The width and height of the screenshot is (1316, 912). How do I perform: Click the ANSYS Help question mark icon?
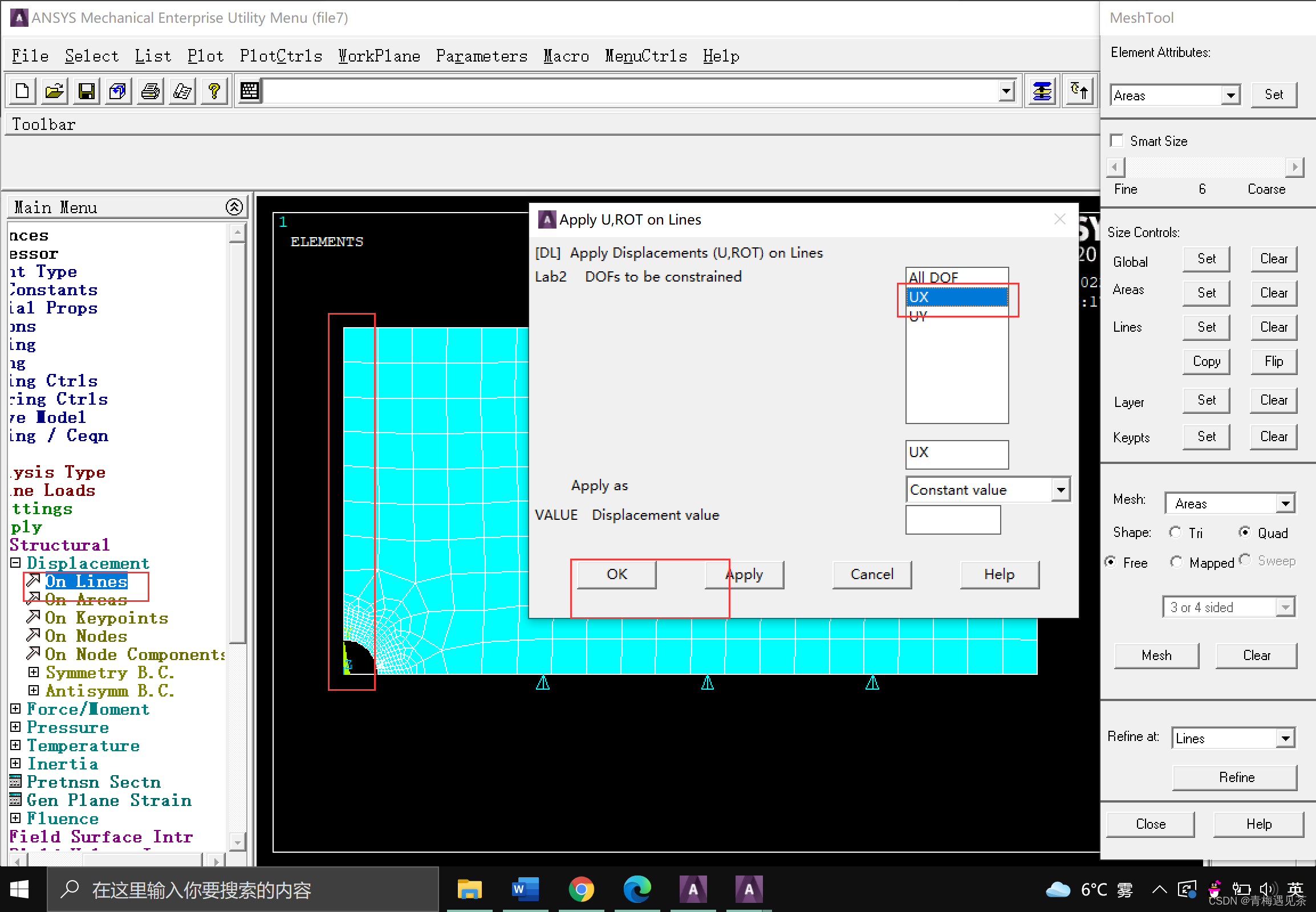click(214, 91)
